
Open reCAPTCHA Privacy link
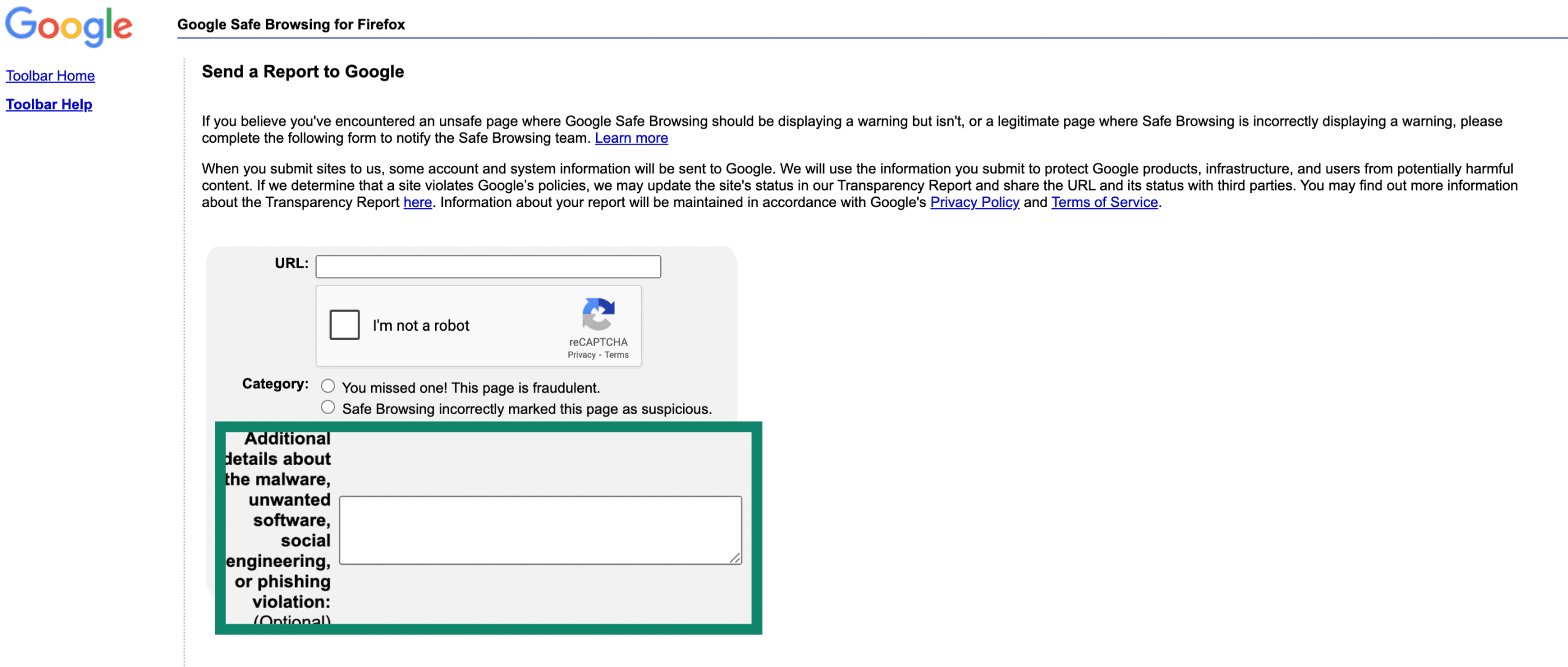[581, 354]
